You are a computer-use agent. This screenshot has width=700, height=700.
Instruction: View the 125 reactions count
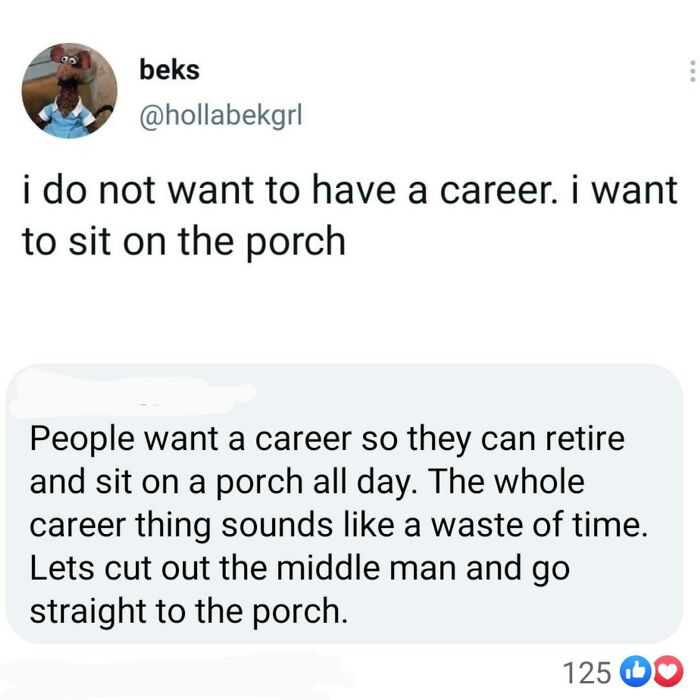(586, 672)
